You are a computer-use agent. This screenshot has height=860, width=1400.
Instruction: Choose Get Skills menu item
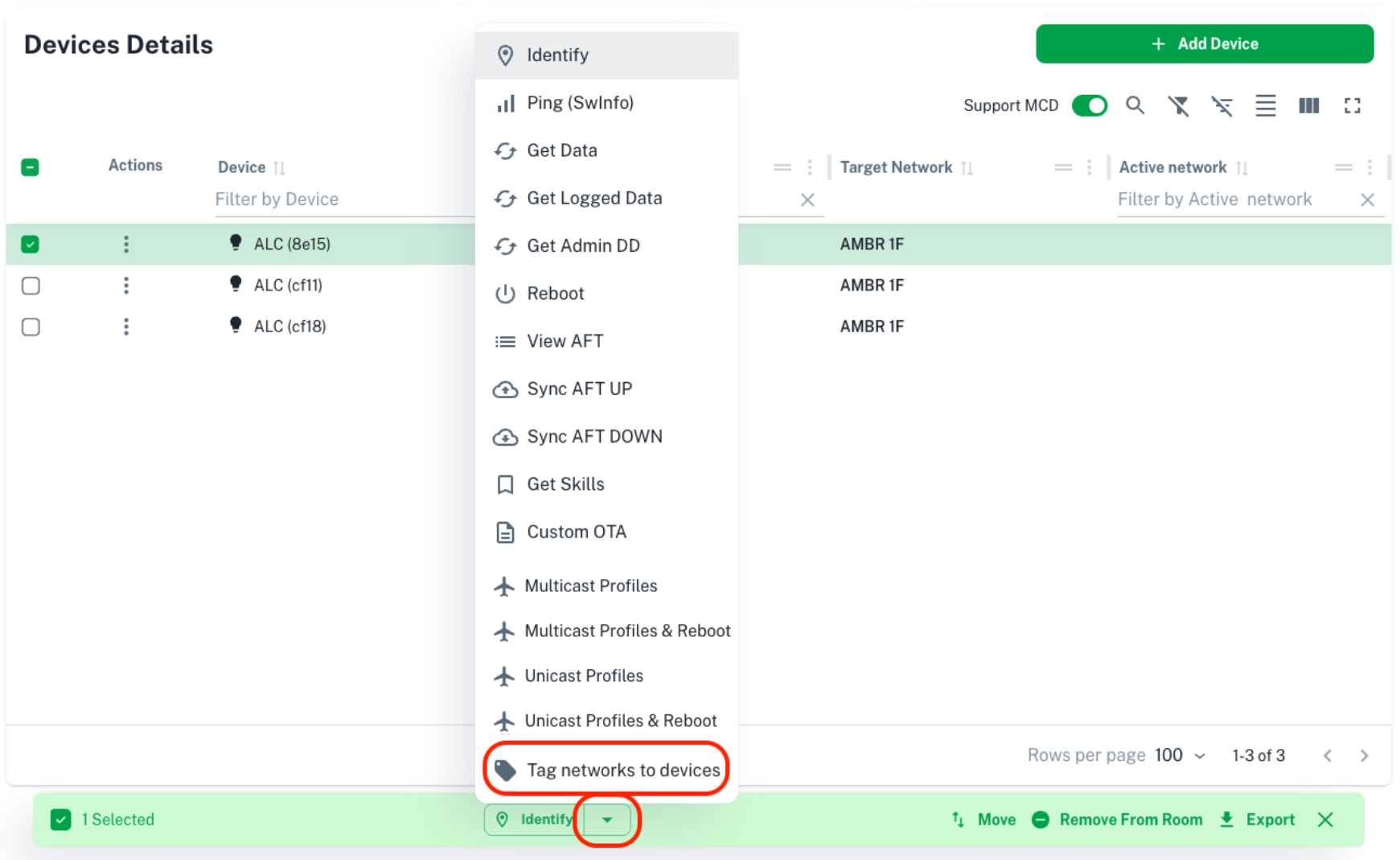tap(607, 484)
